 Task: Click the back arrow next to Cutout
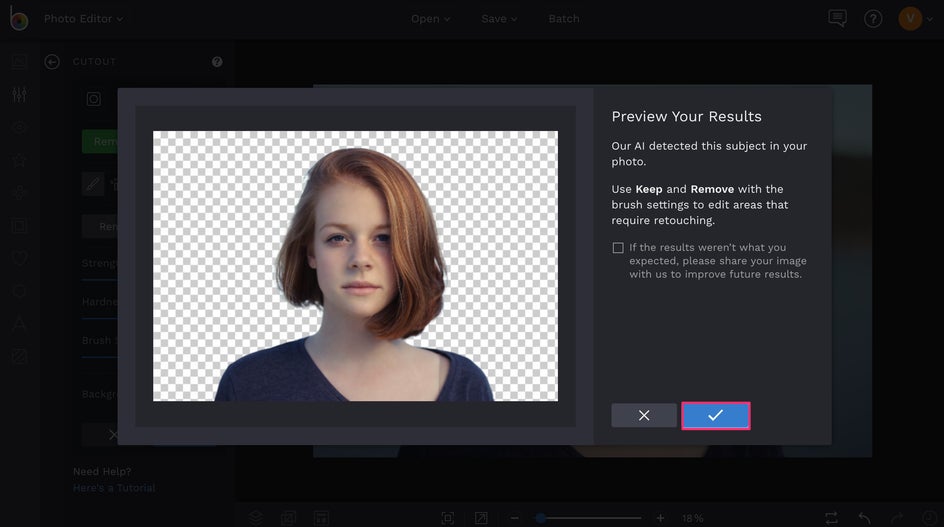tap(52, 62)
